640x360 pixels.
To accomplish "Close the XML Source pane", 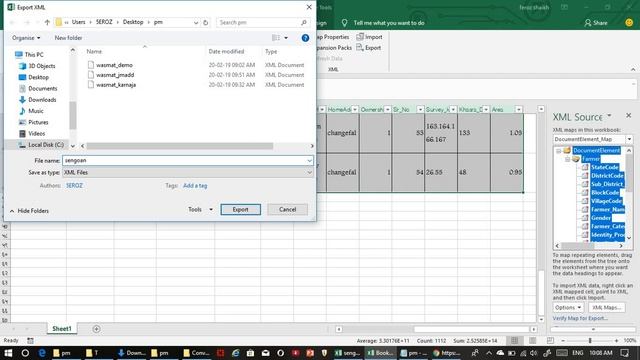I will pyautogui.click(x=629, y=116).
